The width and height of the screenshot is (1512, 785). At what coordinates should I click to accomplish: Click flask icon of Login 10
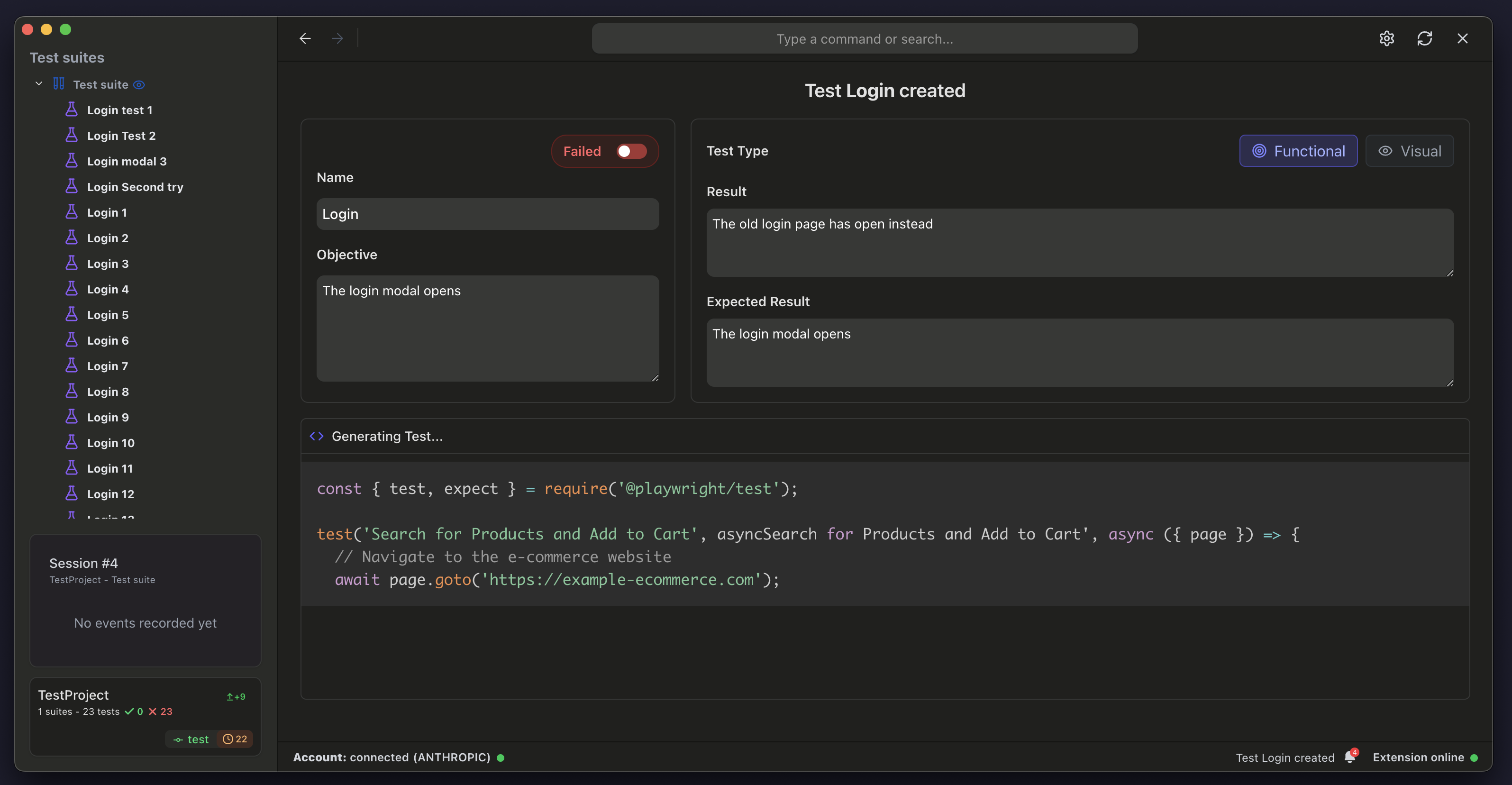[72, 442]
